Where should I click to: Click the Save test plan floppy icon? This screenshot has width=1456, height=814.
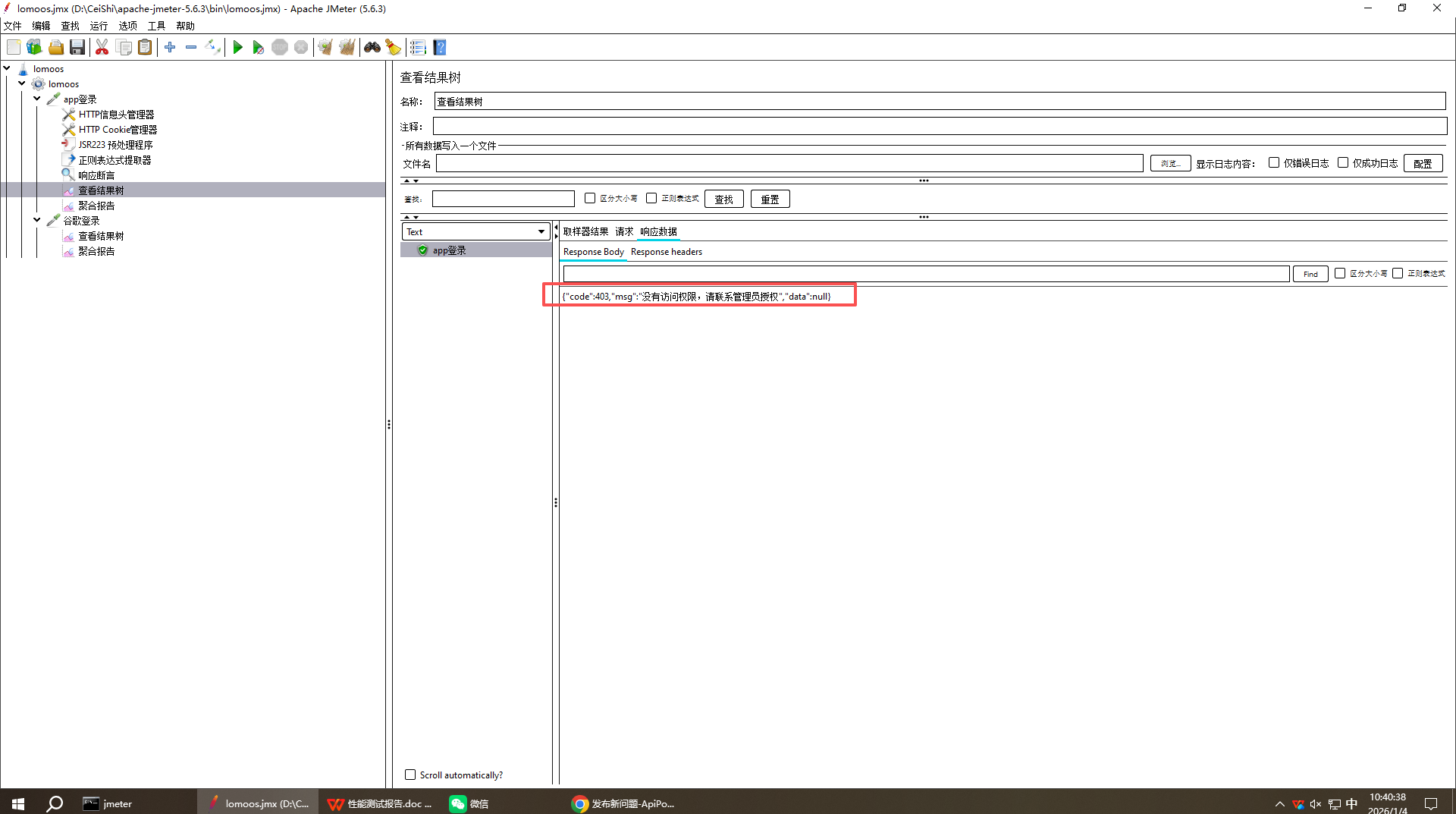tap(77, 48)
